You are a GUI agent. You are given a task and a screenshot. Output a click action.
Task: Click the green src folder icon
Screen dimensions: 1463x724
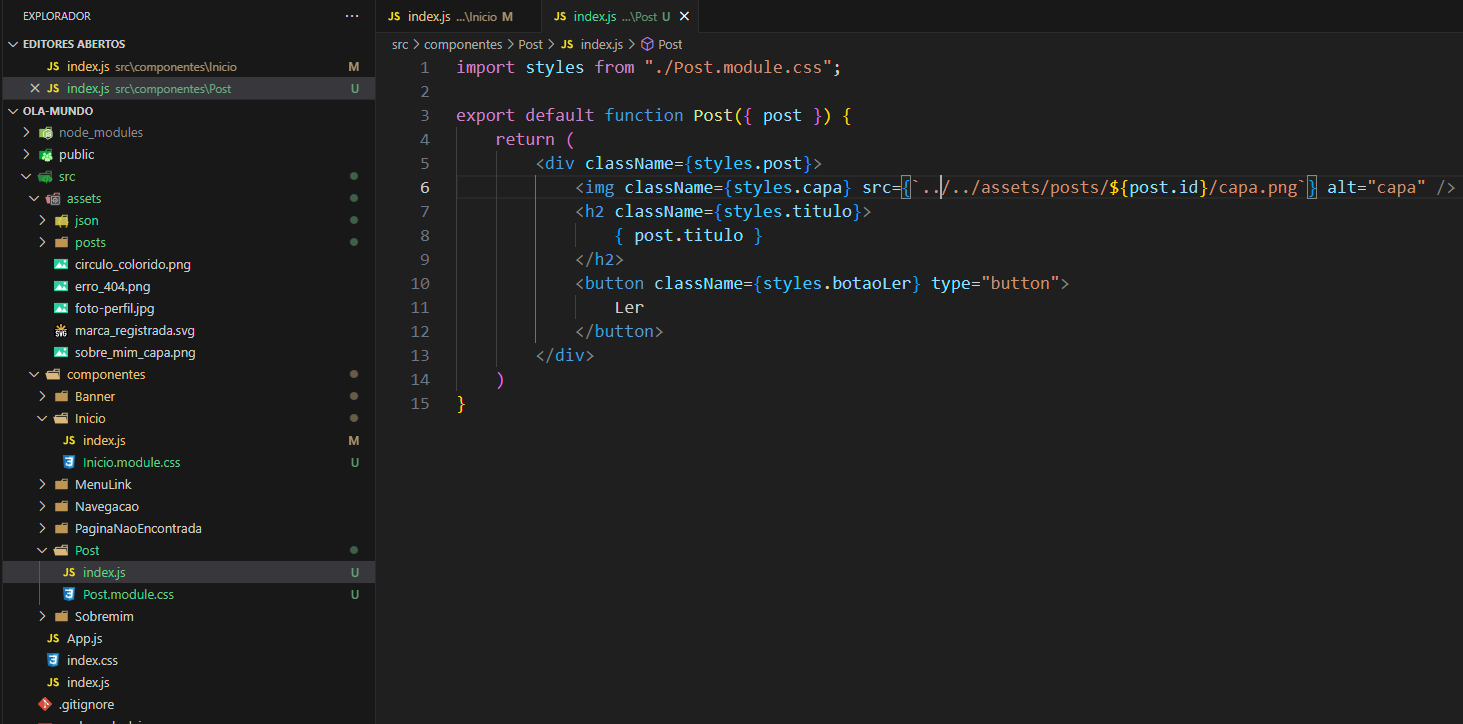(x=44, y=176)
